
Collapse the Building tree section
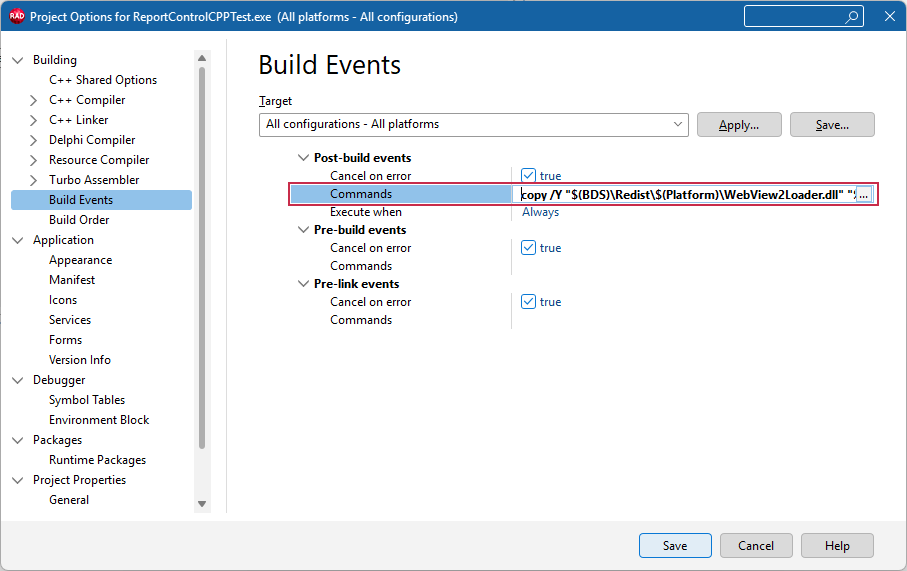tap(18, 60)
